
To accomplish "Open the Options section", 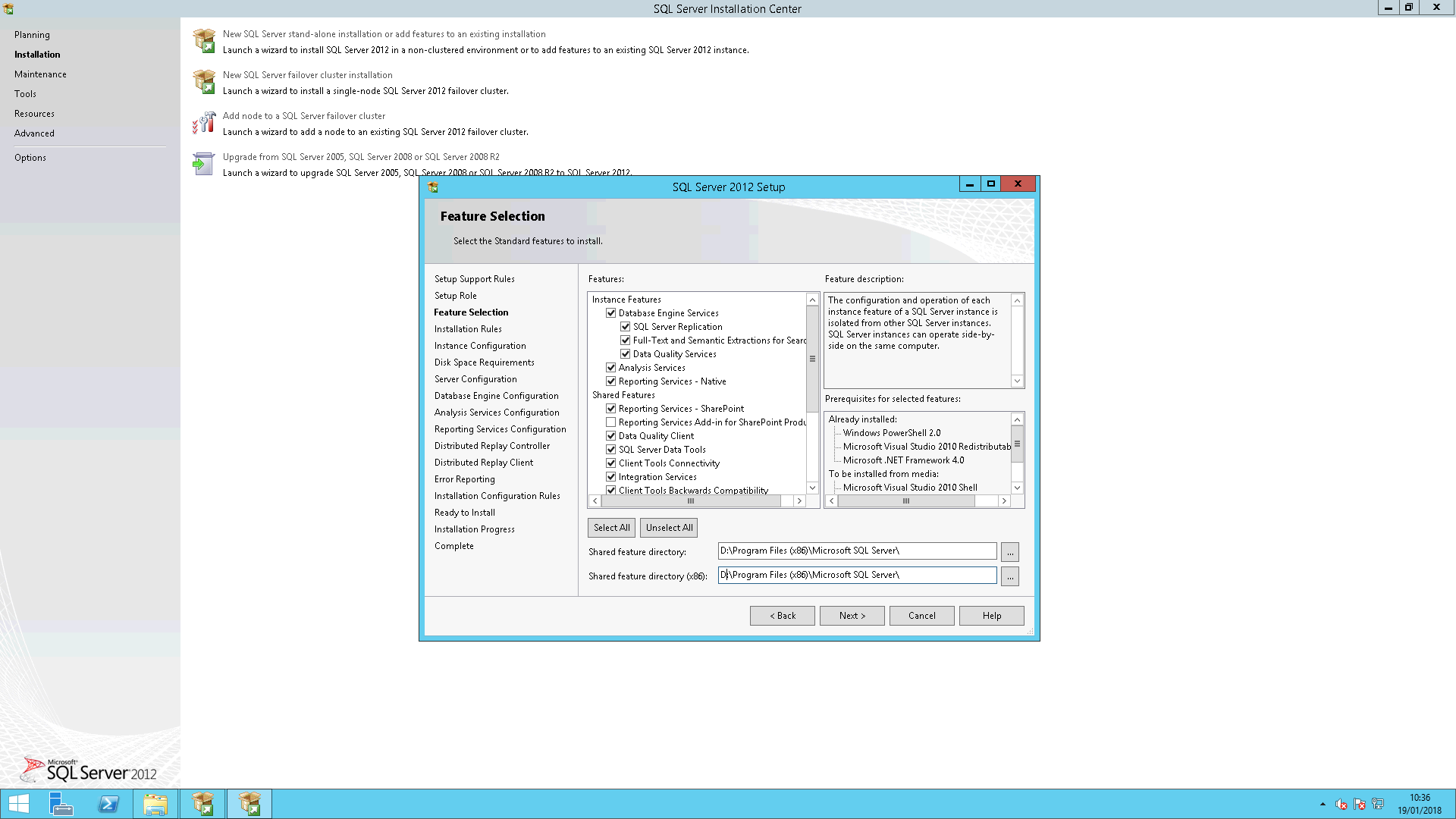I will (x=30, y=158).
